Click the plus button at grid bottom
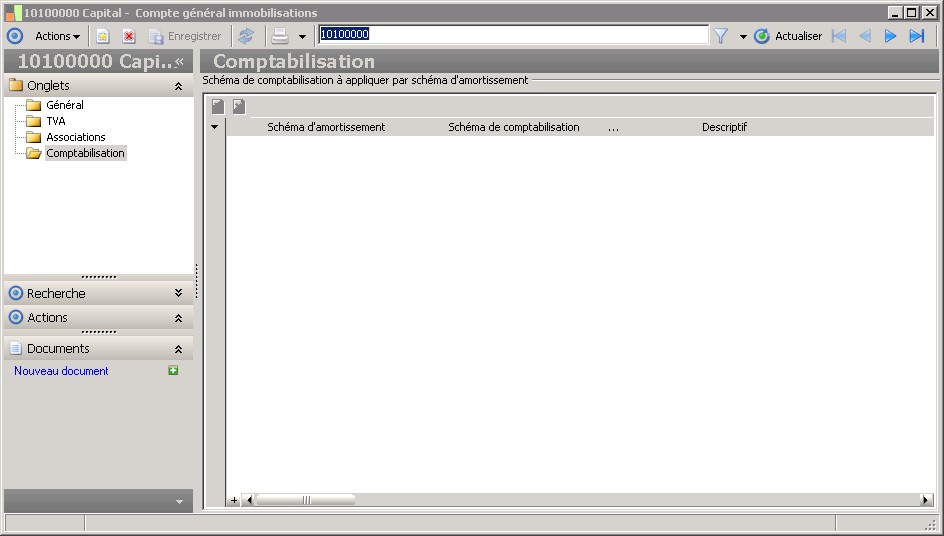The height and width of the screenshot is (536, 944). point(234,500)
